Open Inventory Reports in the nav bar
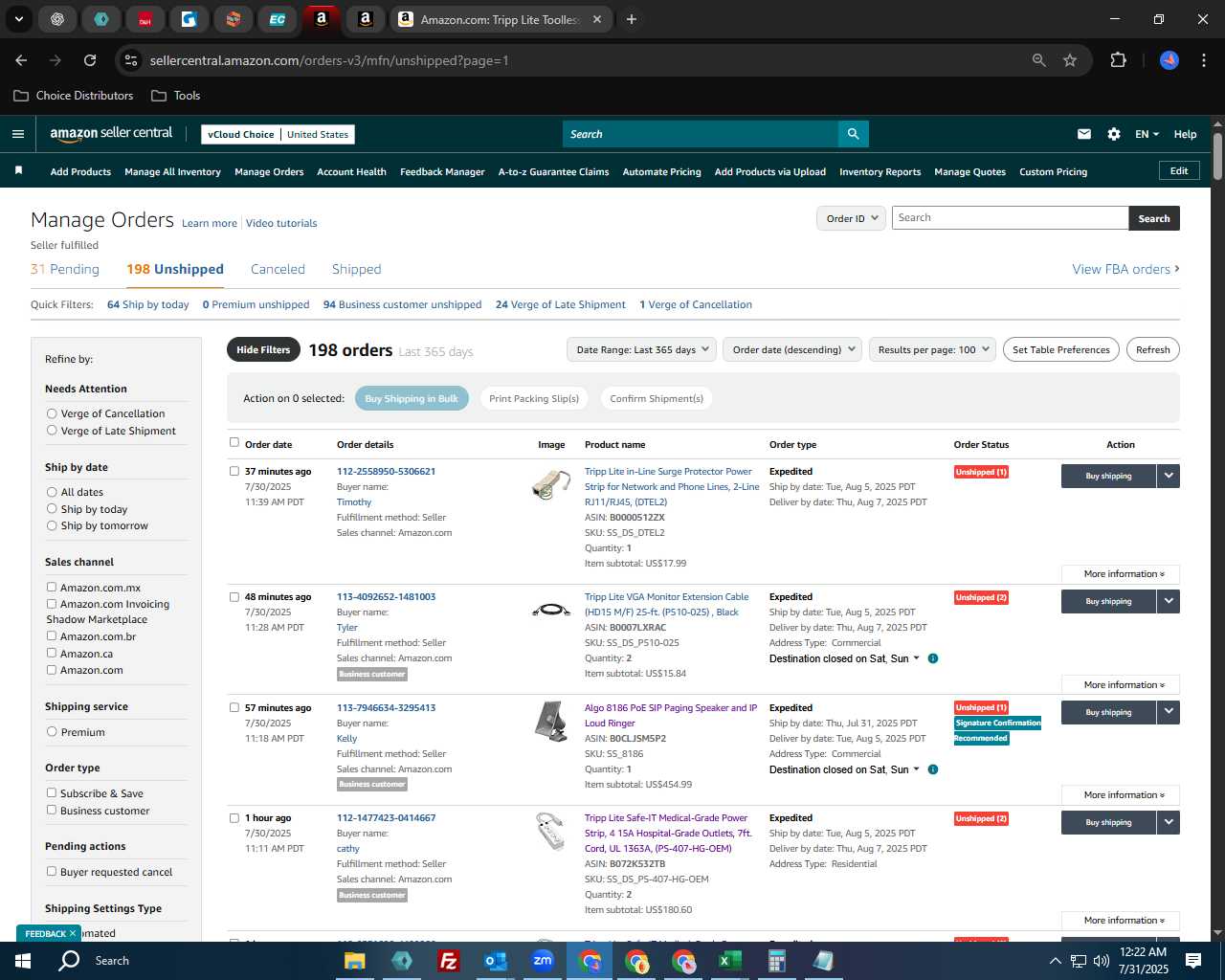Screen dimensions: 1225x980 point(880,172)
